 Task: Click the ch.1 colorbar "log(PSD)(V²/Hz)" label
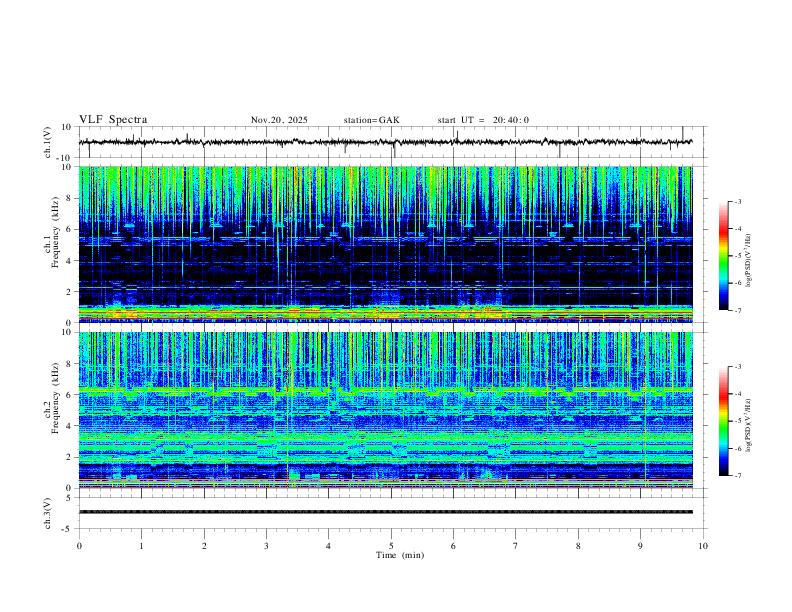(748, 261)
